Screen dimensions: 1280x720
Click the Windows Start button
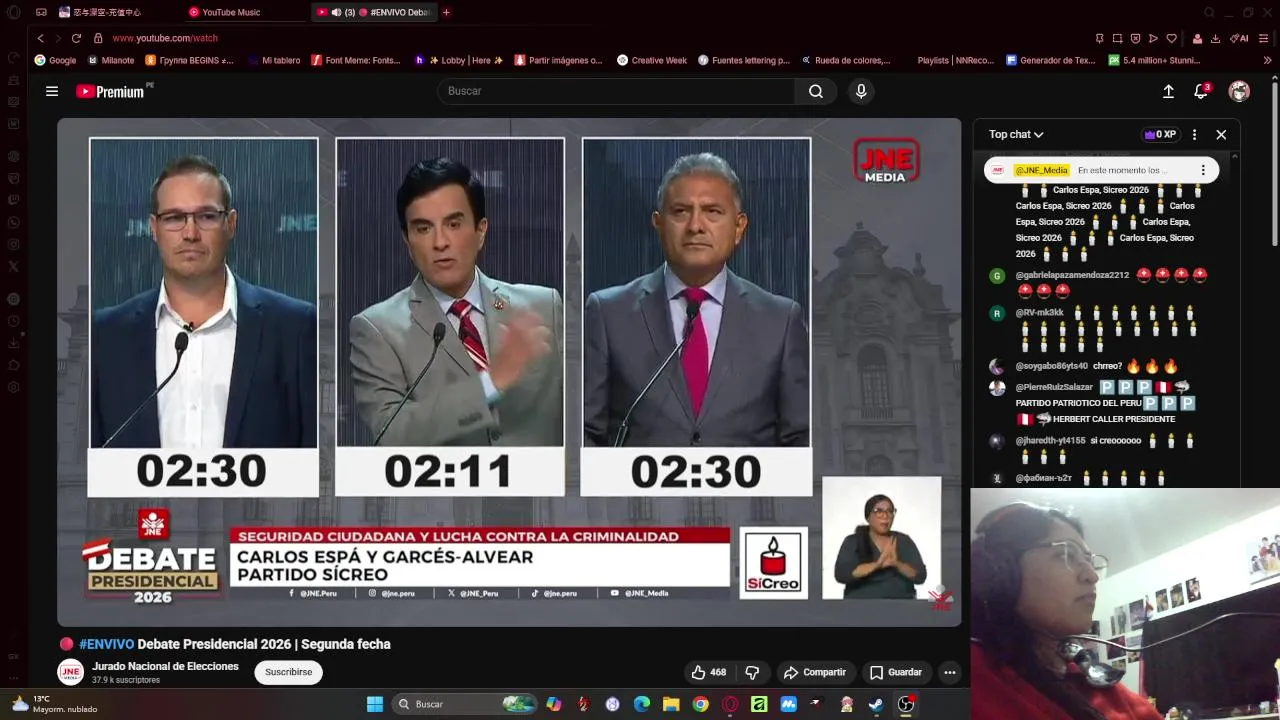point(375,704)
